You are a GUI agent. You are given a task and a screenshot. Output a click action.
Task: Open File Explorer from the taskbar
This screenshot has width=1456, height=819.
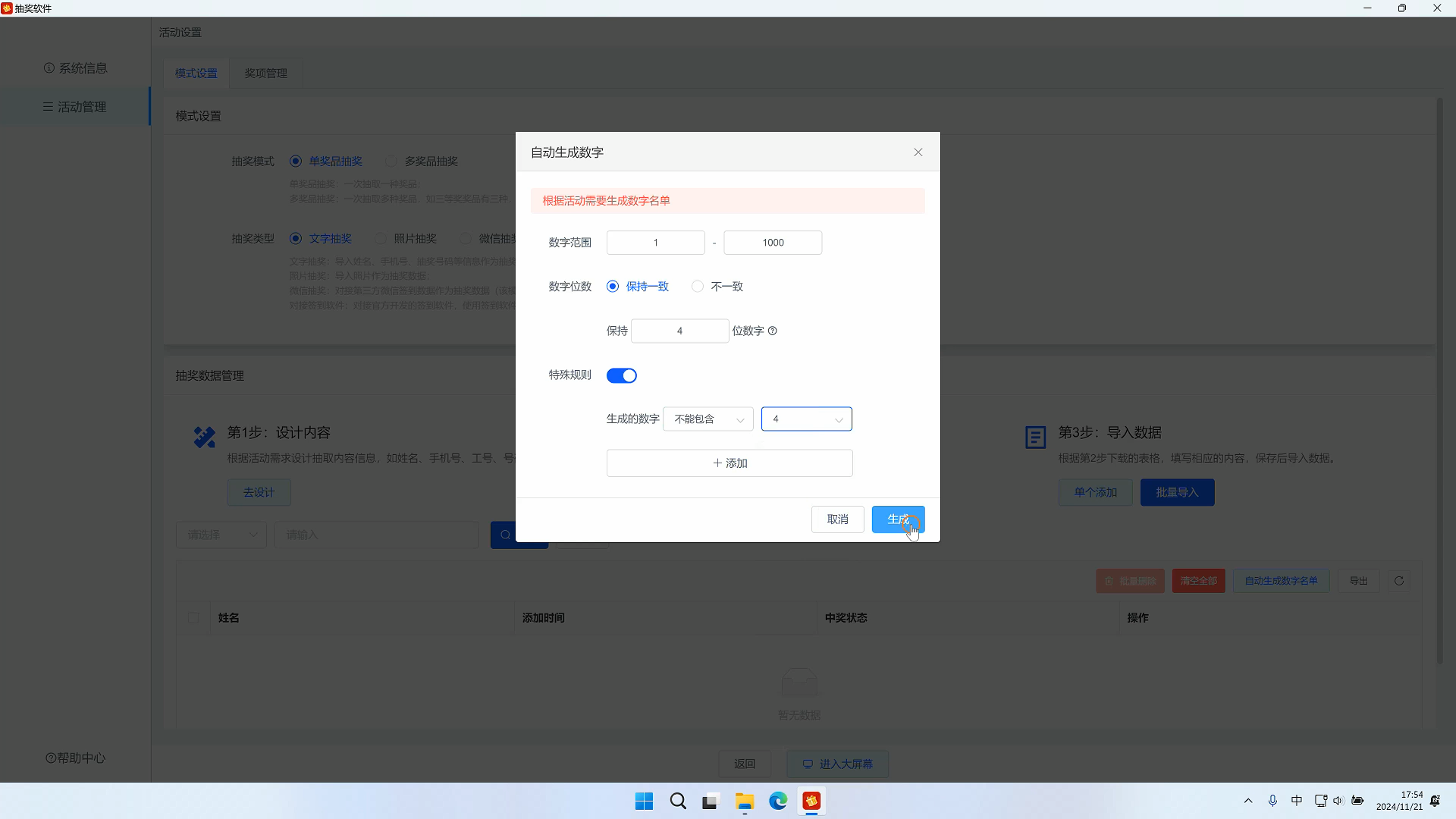(744, 801)
